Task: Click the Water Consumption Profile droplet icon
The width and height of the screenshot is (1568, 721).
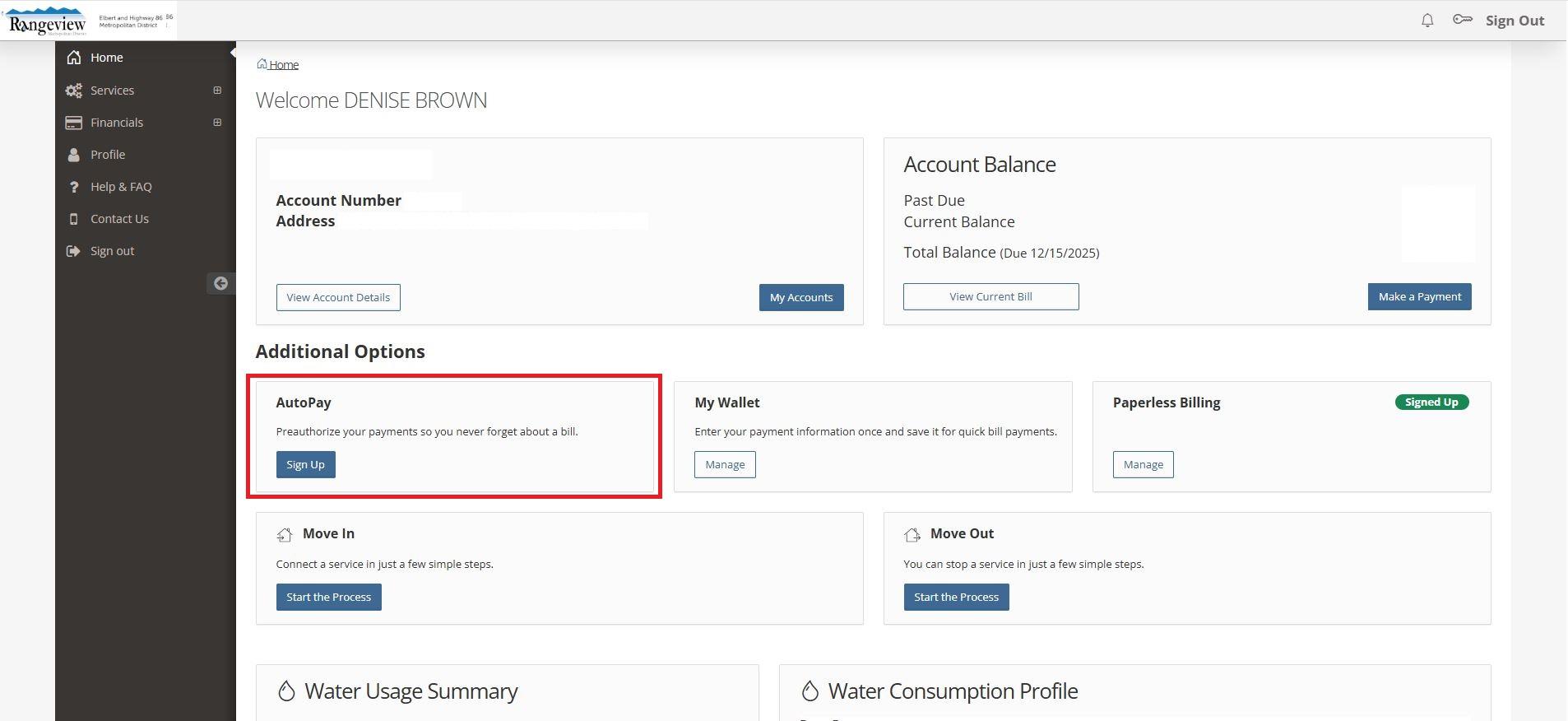Action: click(x=810, y=691)
